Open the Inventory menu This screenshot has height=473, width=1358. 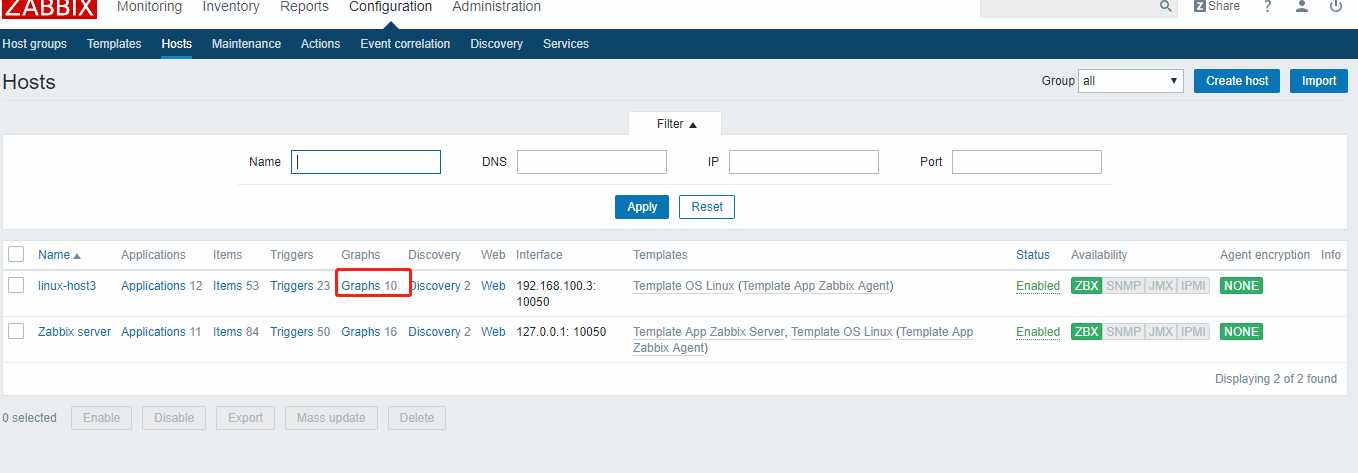pos(231,7)
